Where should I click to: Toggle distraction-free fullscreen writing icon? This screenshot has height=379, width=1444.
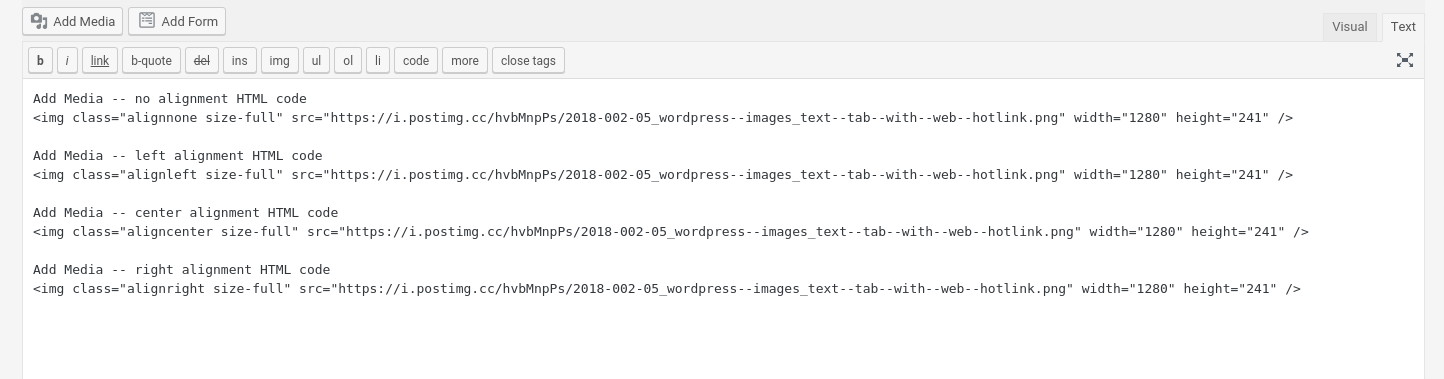(x=1405, y=60)
